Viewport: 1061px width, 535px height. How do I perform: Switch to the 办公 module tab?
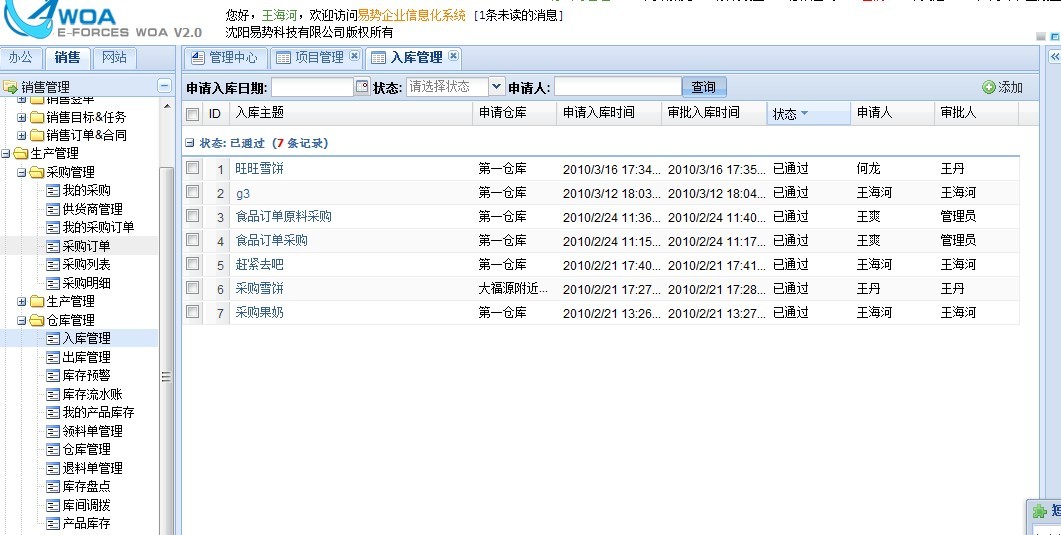coord(21,58)
